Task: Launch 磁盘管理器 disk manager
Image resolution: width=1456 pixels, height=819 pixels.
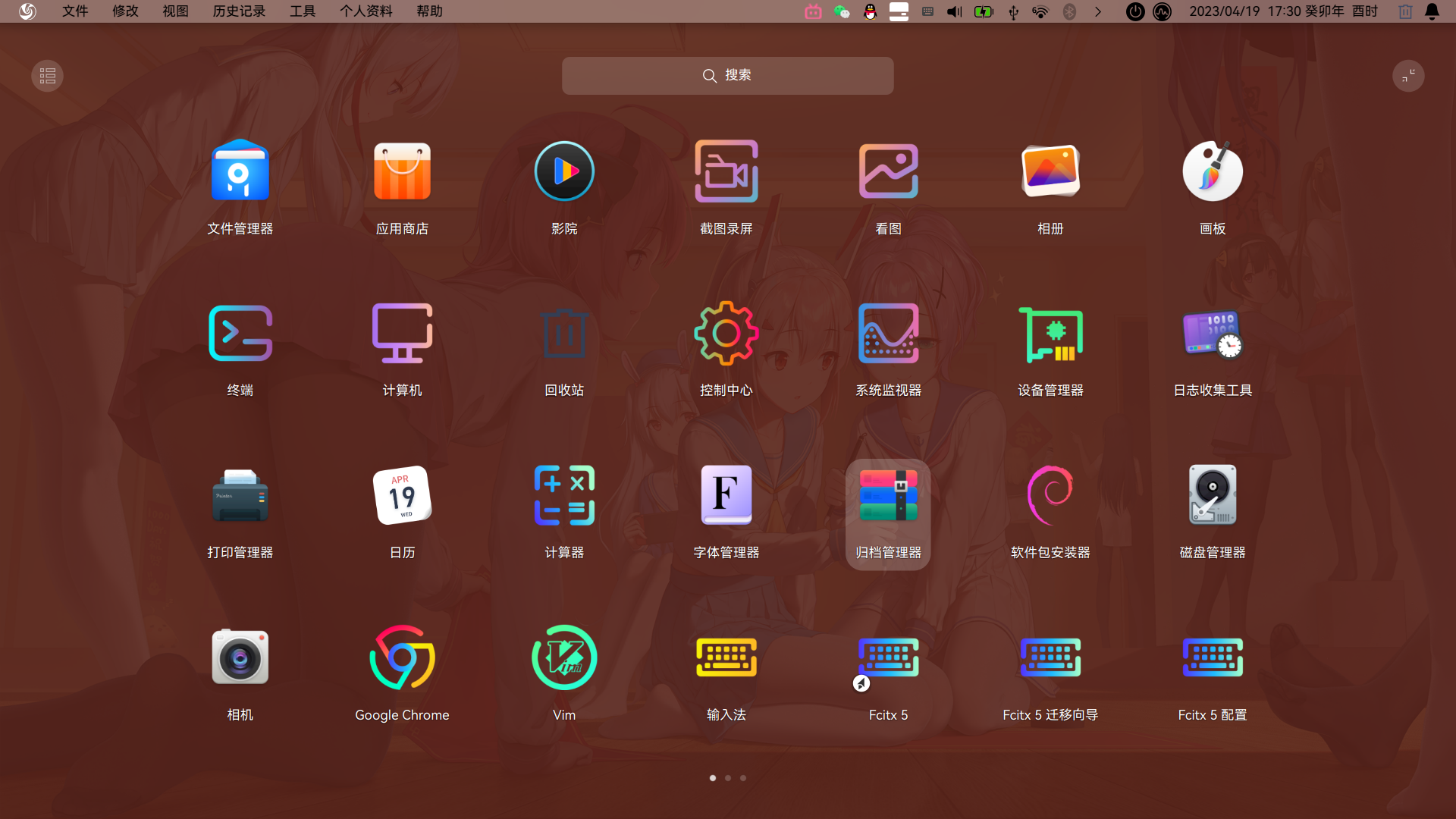Action: (x=1212, y=496)
